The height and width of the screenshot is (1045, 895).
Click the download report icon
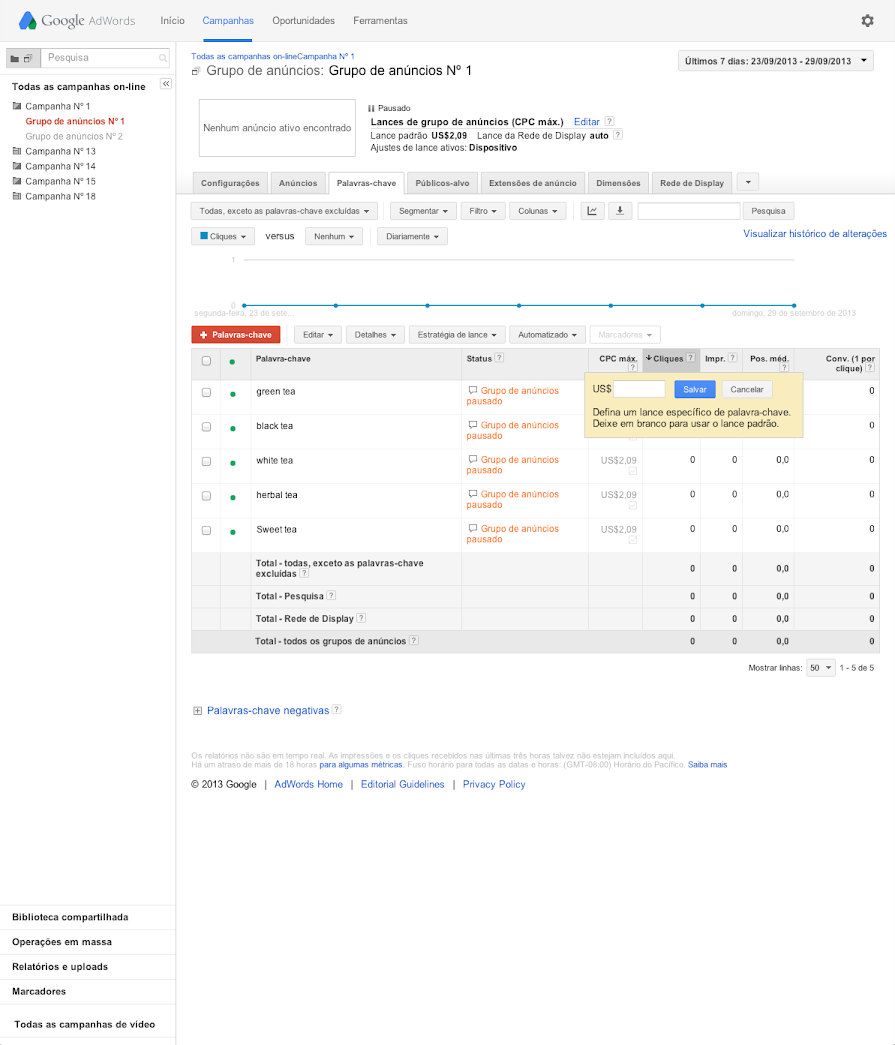(620, 211)
